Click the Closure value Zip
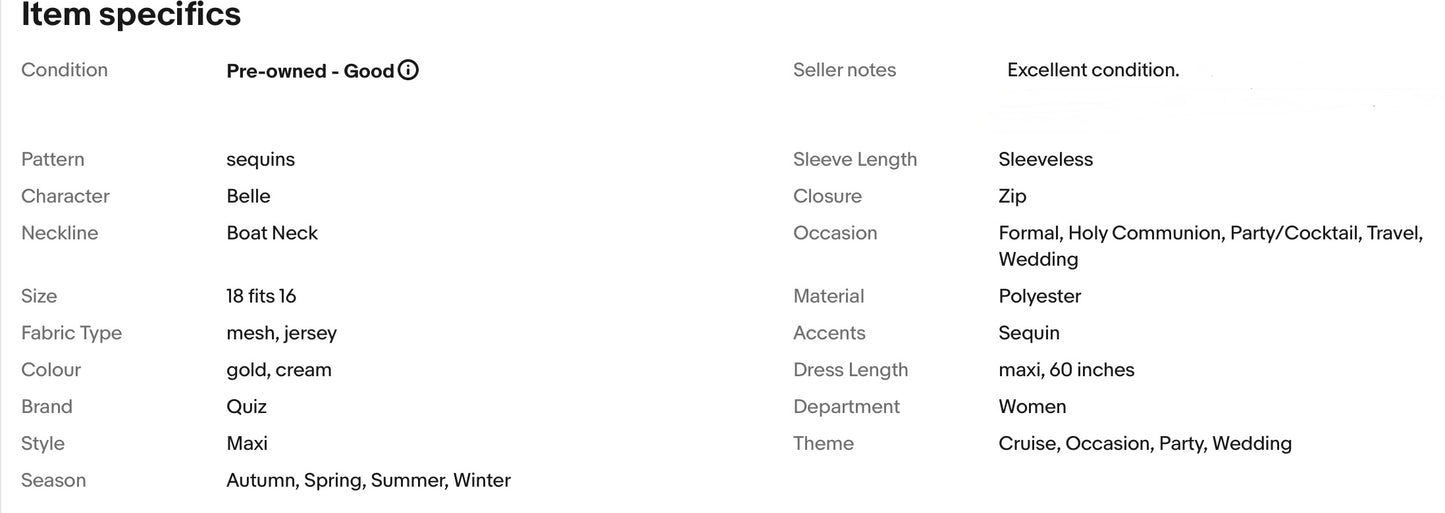Screen dimensions: 1445x513 pos(1013,196)
